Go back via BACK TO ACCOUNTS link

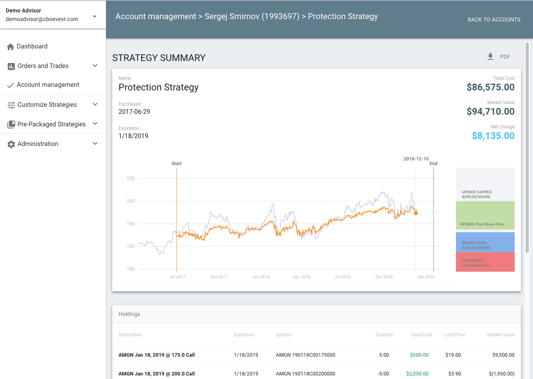click(494, 20)
